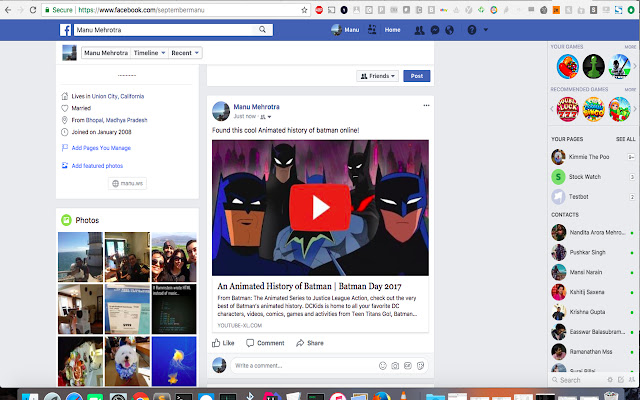Click the search magnifier icon
Image resolution: width=640 pixels, height=400 pixels.
[x=262, y=29]
